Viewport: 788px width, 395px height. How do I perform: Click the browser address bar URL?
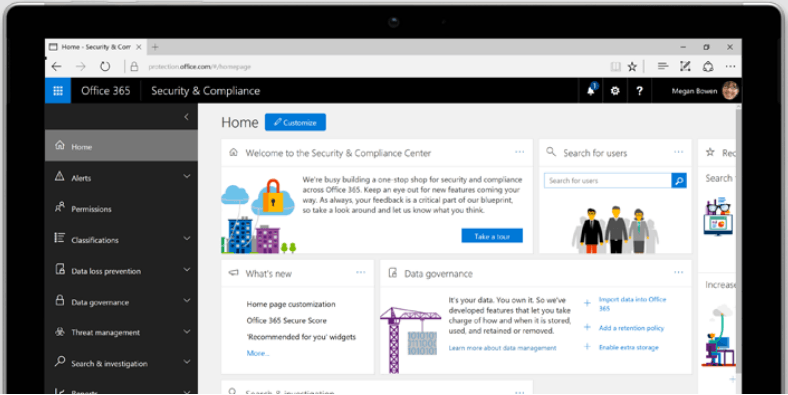pyautogui.click(x=200, y=66)
